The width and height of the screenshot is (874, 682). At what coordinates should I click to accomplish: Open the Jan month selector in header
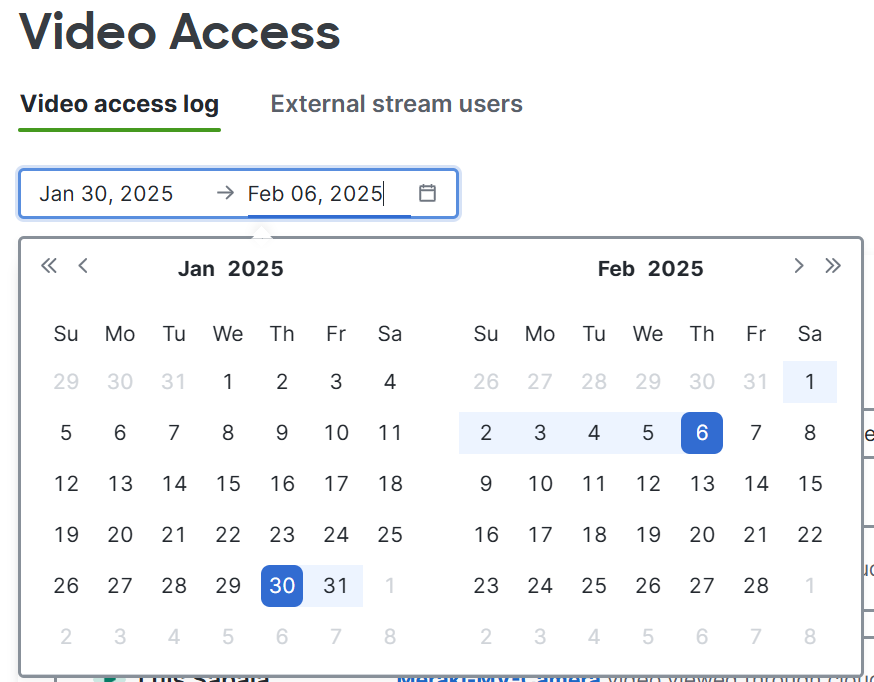click(196, 269)
